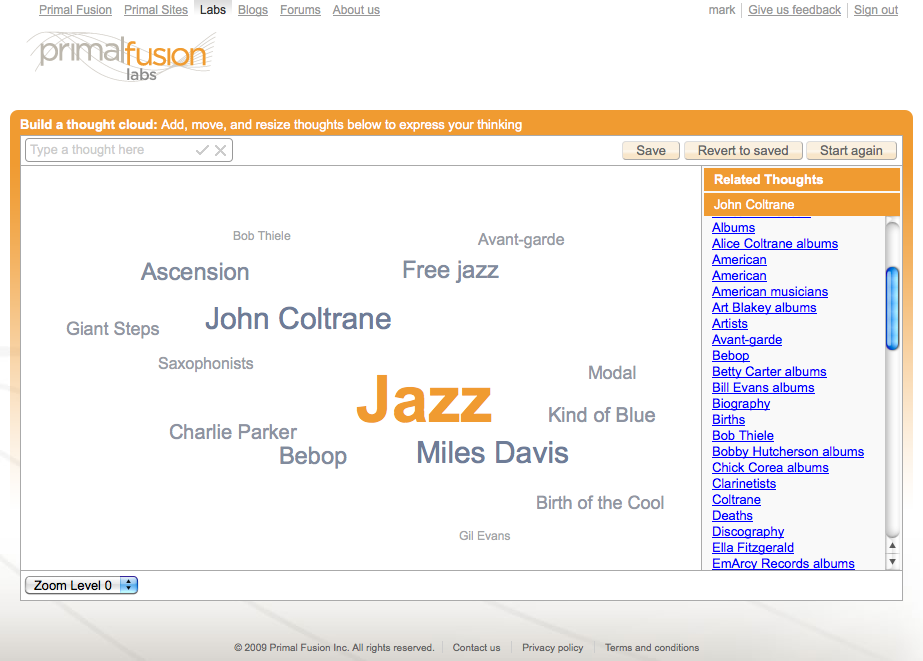The image size is (923, 661).
Task: Select the Bebop thought in the cloud
Action: pyautogui.click(x=313, y=456)
